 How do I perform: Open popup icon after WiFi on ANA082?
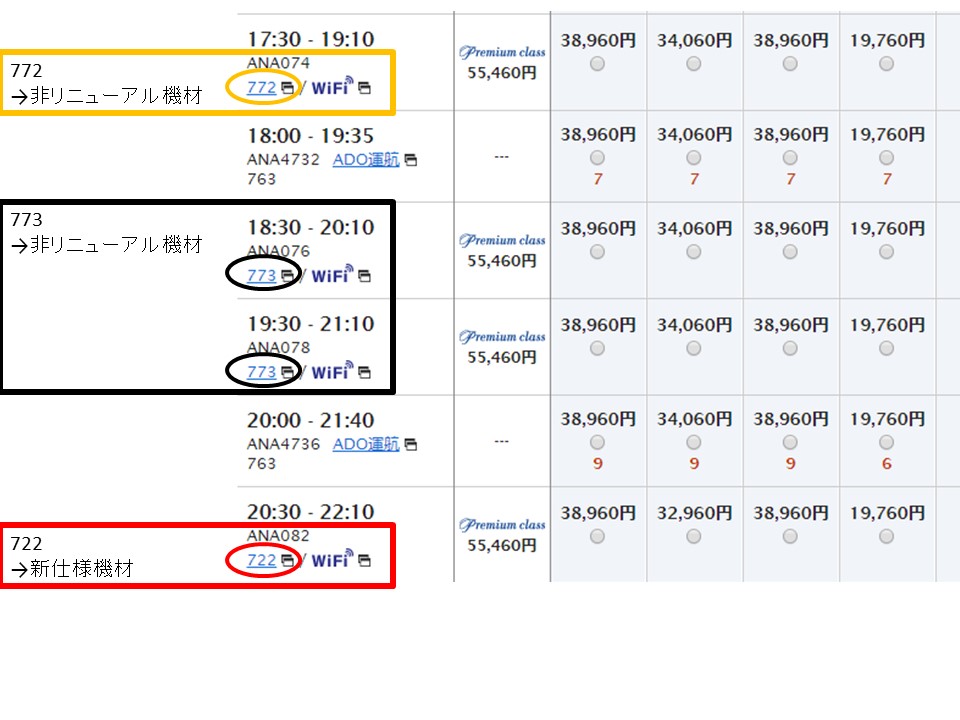tap(364, 560)
